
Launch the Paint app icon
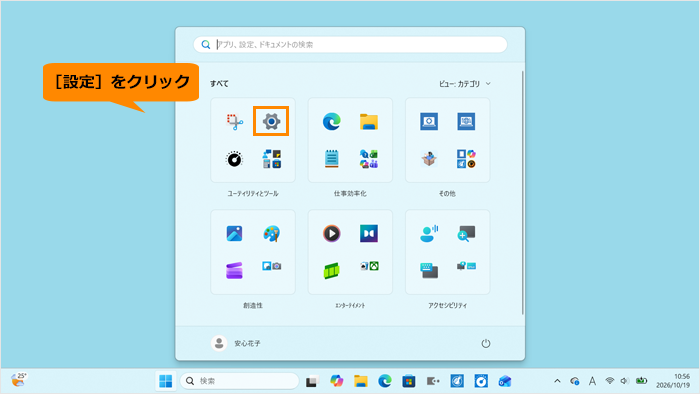271,233
